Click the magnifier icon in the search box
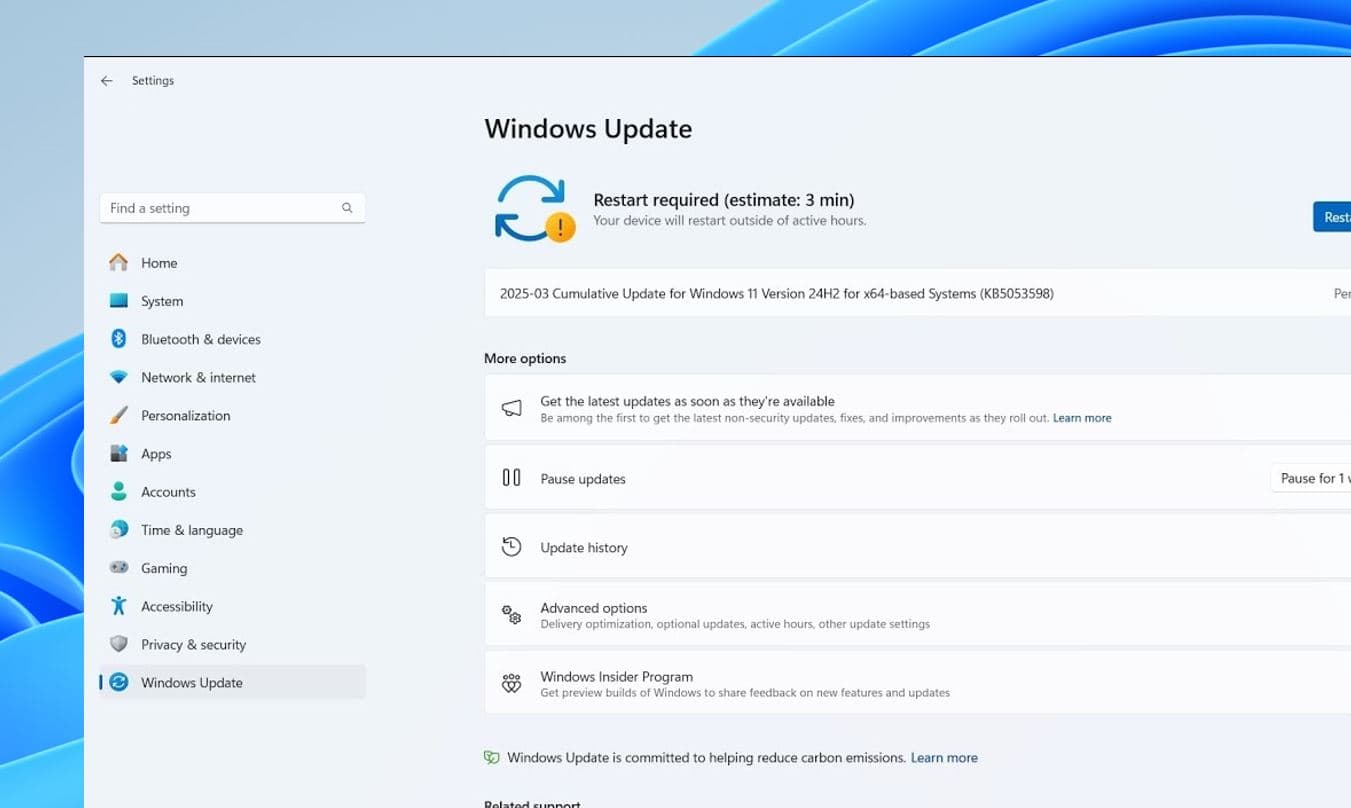This screenshot has height=808, width=1351. (x=347, y=208)
